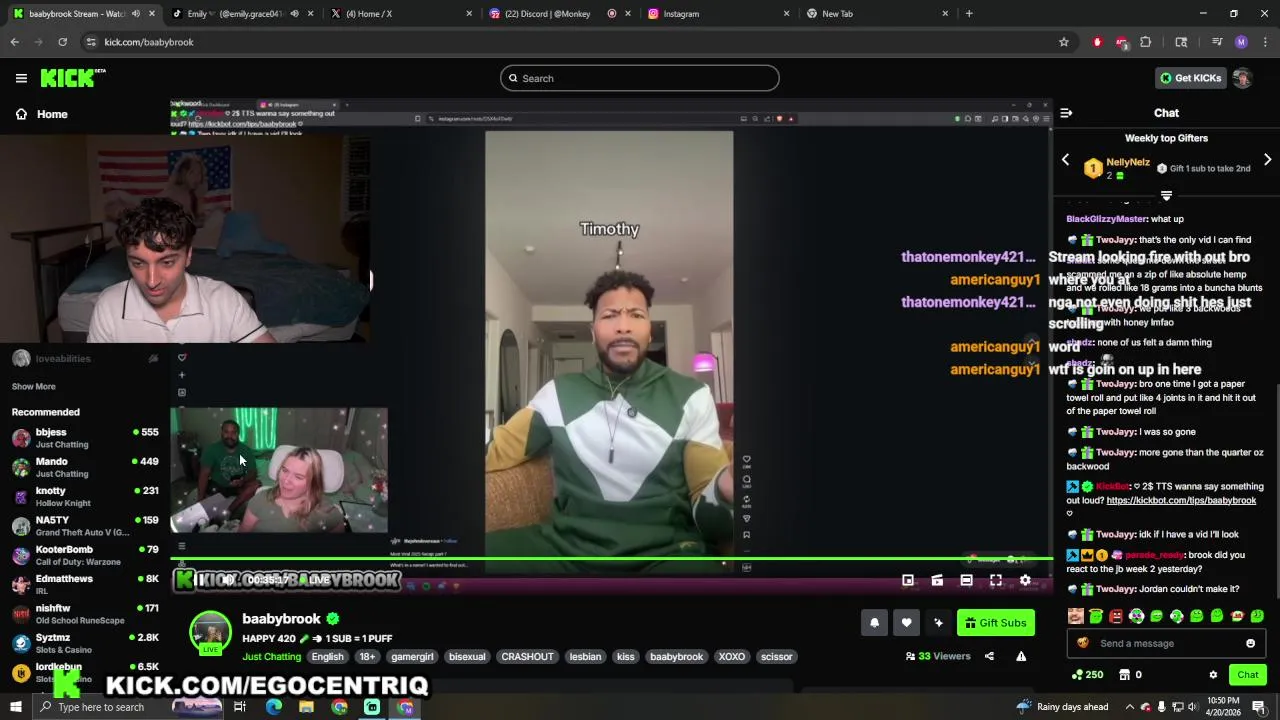Viewport: 1280px width, 720px height.
Task: Open emoji picker in chat input
Action: 1250,643
